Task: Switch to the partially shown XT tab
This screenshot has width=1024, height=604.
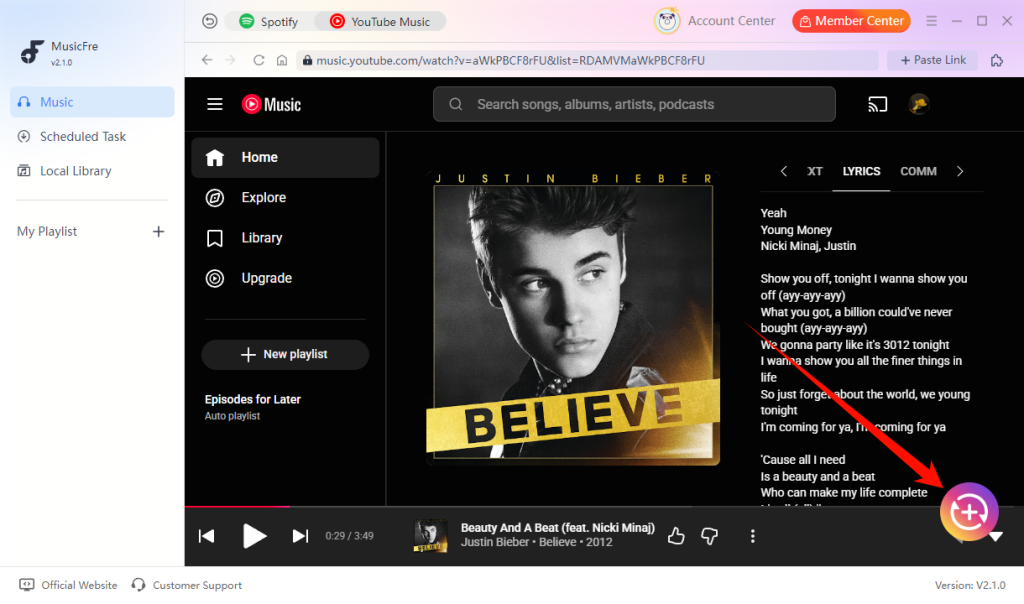Action: (x=814, y=171)
